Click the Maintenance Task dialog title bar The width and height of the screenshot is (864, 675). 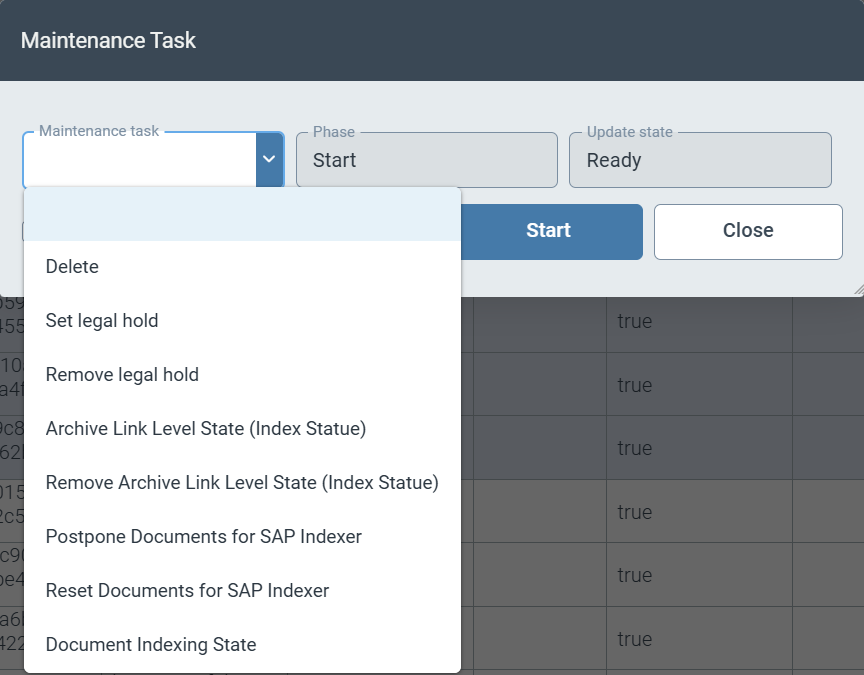[x=432, y=40]
